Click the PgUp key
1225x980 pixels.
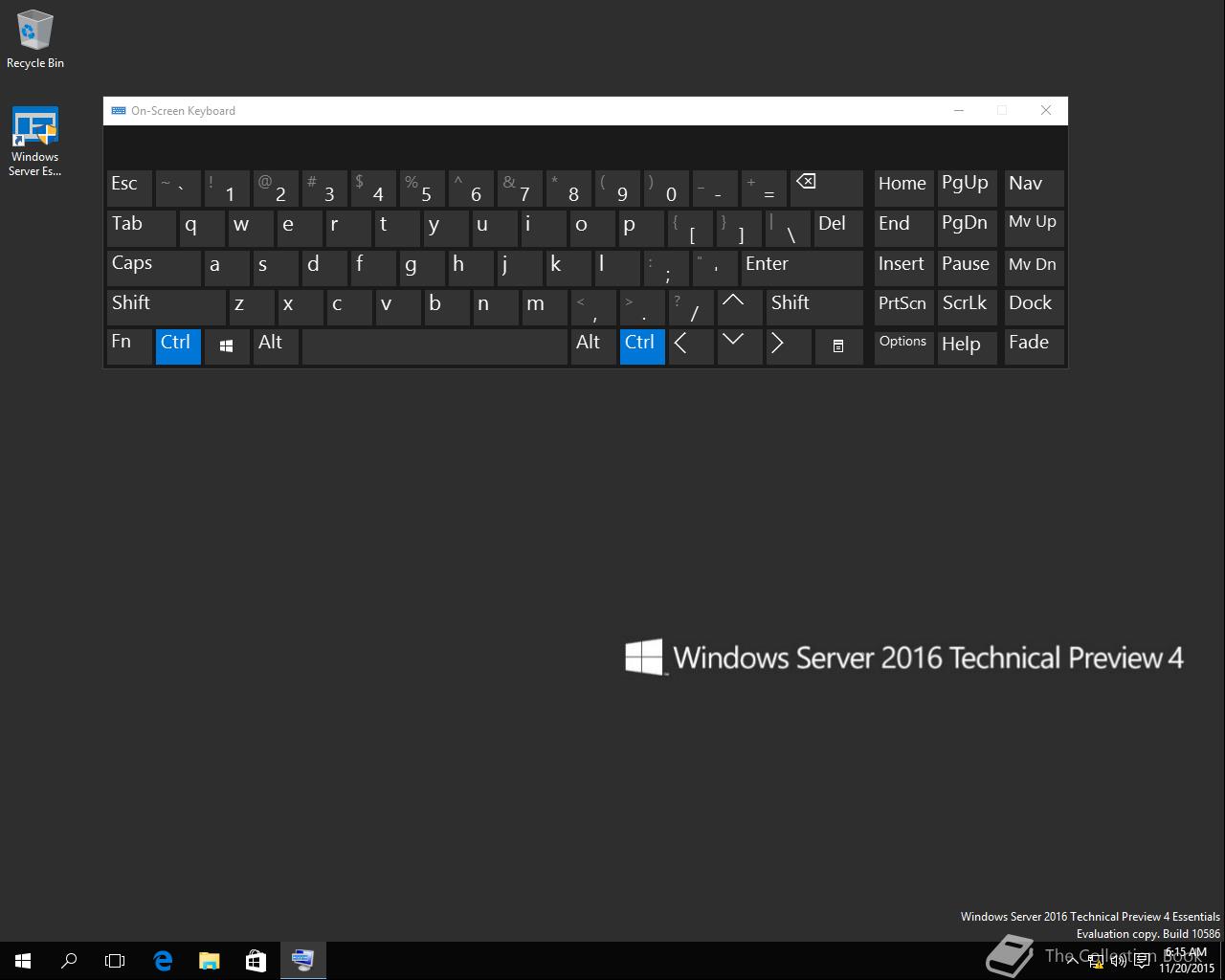click(x=968, y=189)
